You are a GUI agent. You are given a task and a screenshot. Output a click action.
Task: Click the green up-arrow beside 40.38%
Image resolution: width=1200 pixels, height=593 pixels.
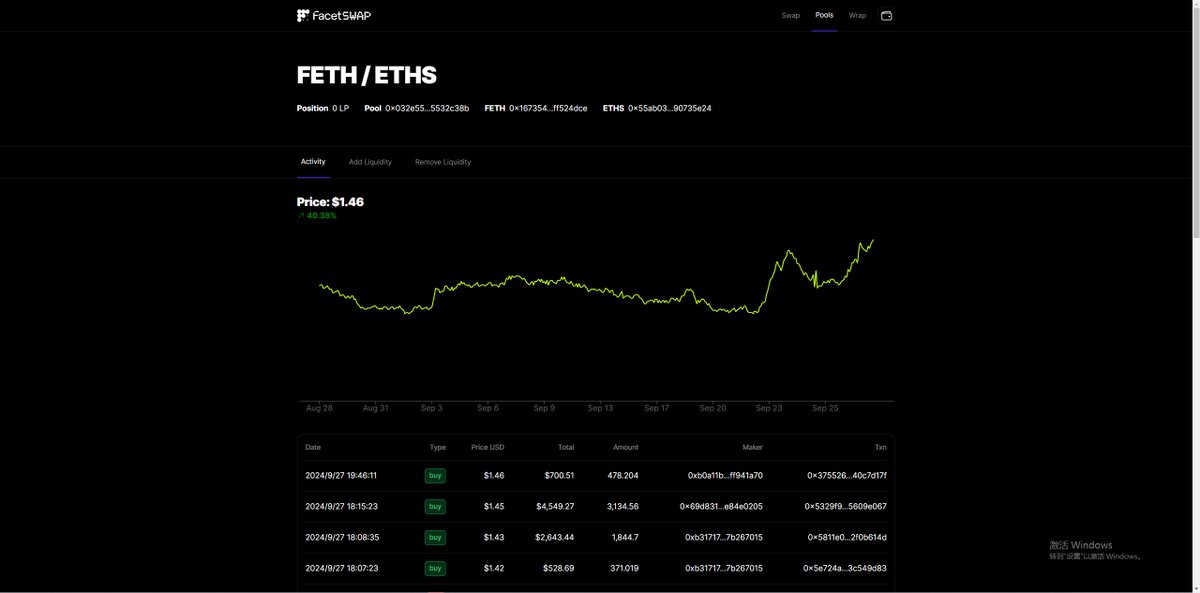click(x=300, y=215)
